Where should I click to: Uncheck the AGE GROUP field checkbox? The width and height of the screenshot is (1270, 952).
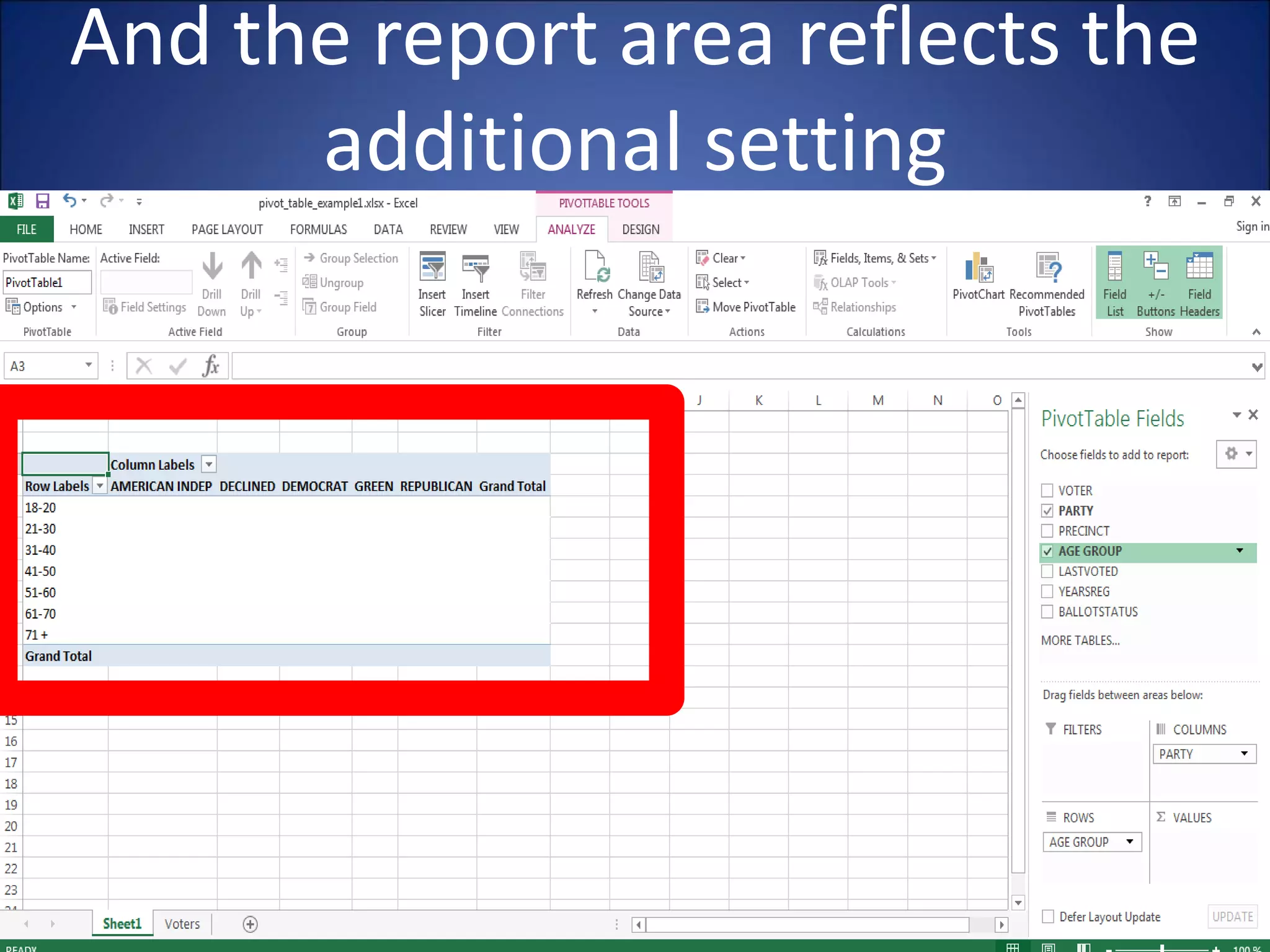1047,551
